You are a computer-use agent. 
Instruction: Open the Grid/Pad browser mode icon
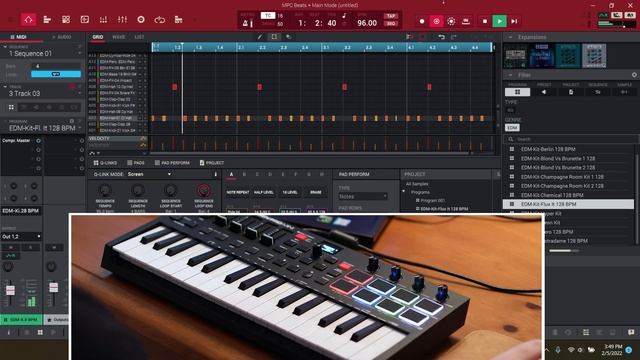[66, 20]
